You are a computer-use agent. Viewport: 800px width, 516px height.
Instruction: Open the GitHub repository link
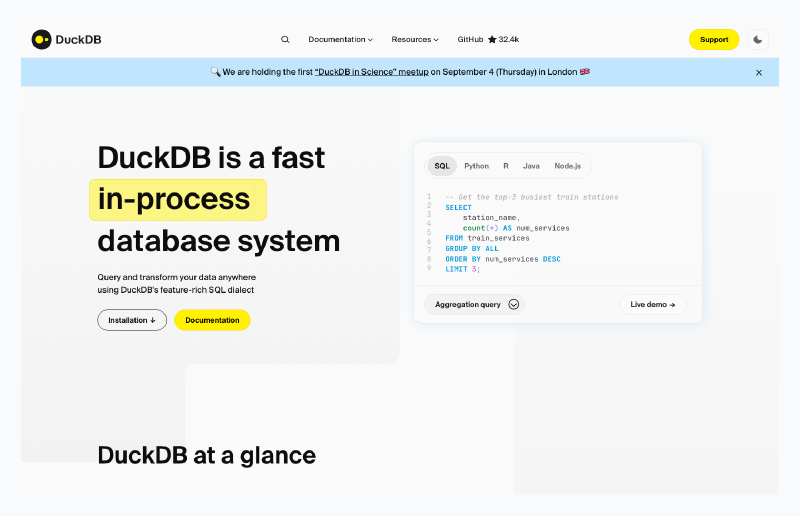coord(470,40)
